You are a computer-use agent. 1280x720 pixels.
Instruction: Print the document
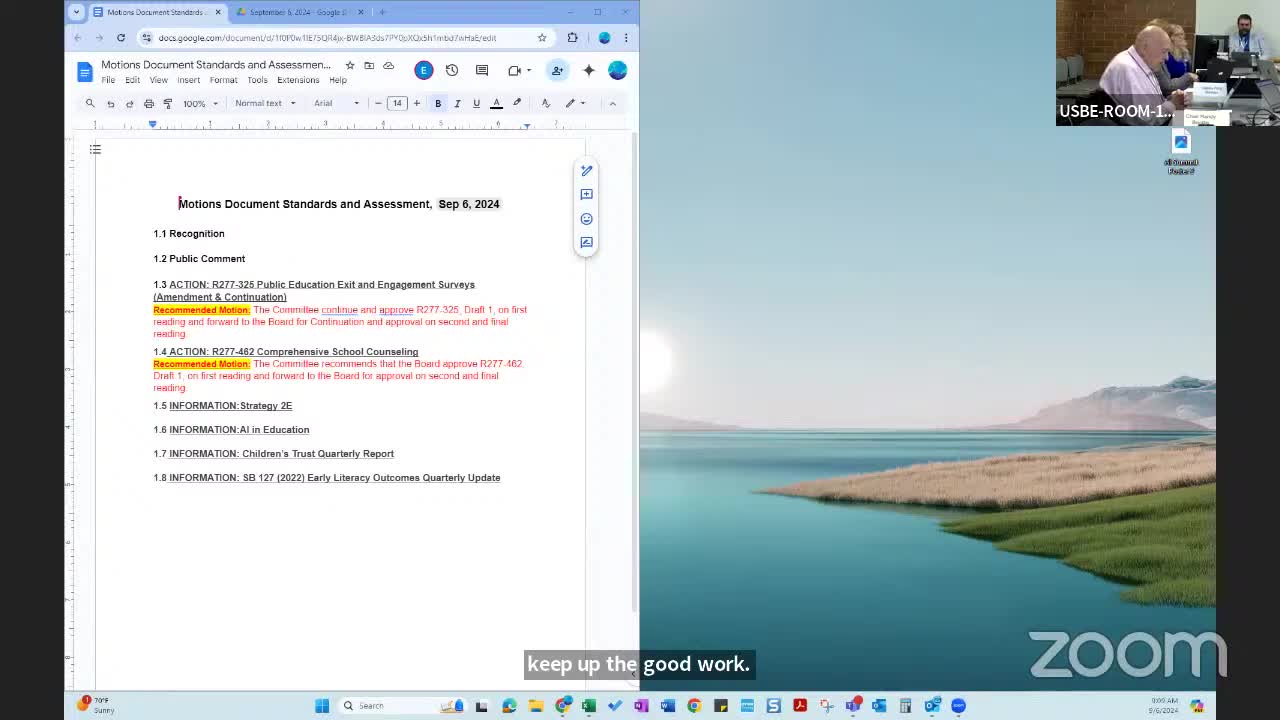click(149, 103)
